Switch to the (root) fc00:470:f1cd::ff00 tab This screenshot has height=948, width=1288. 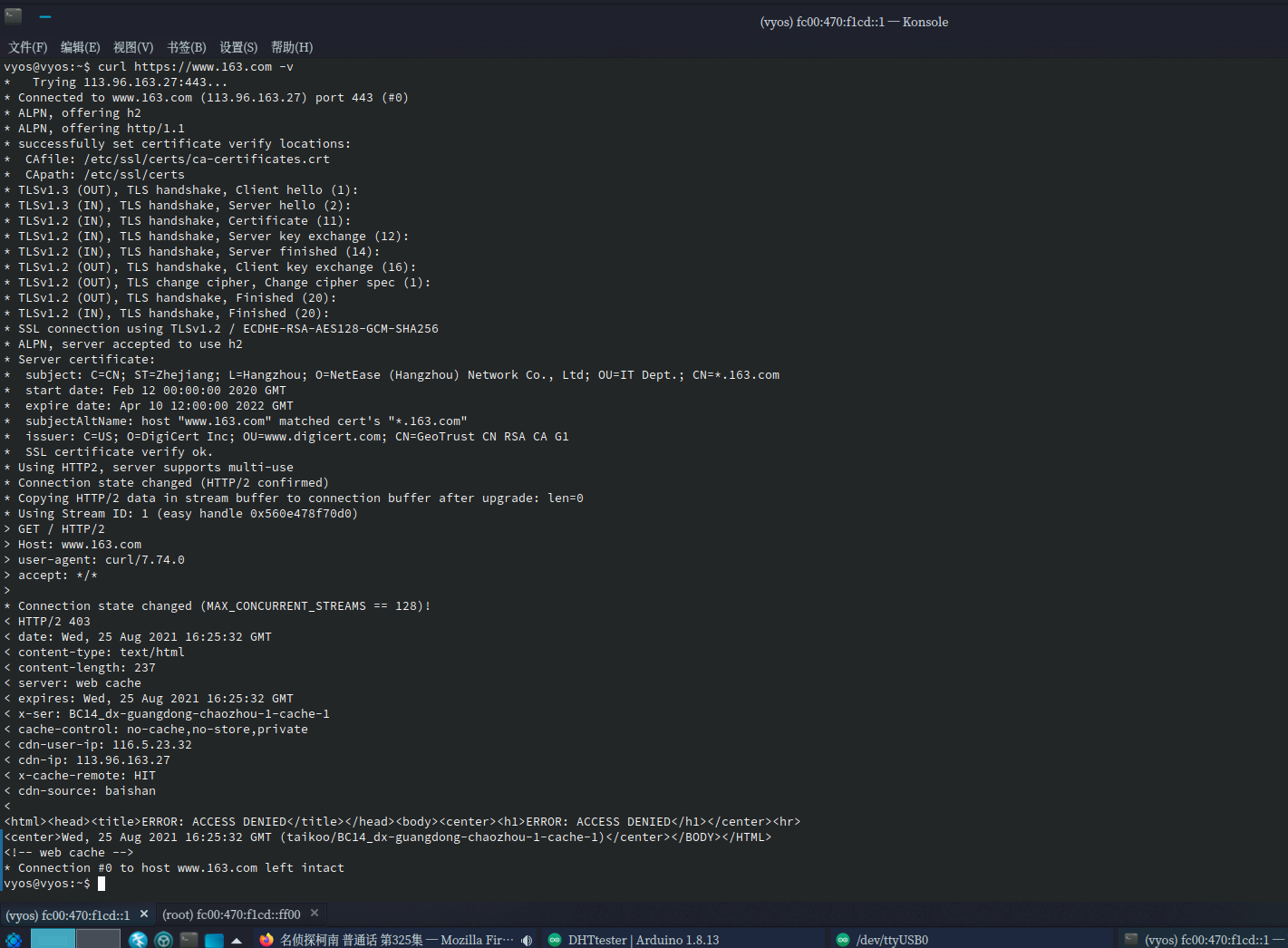pos(231,914)
